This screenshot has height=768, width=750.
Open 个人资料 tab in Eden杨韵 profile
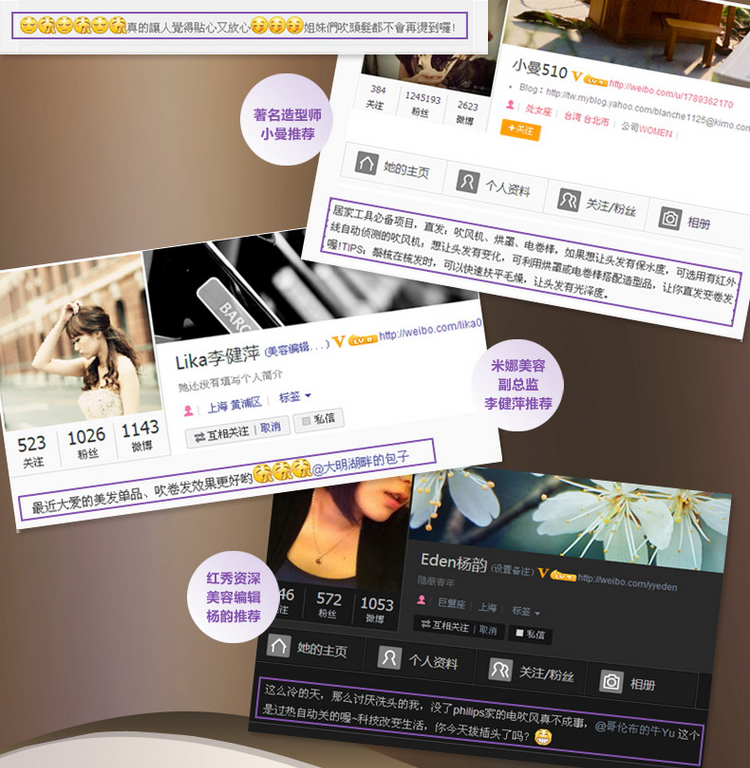[x=419, y=661]
